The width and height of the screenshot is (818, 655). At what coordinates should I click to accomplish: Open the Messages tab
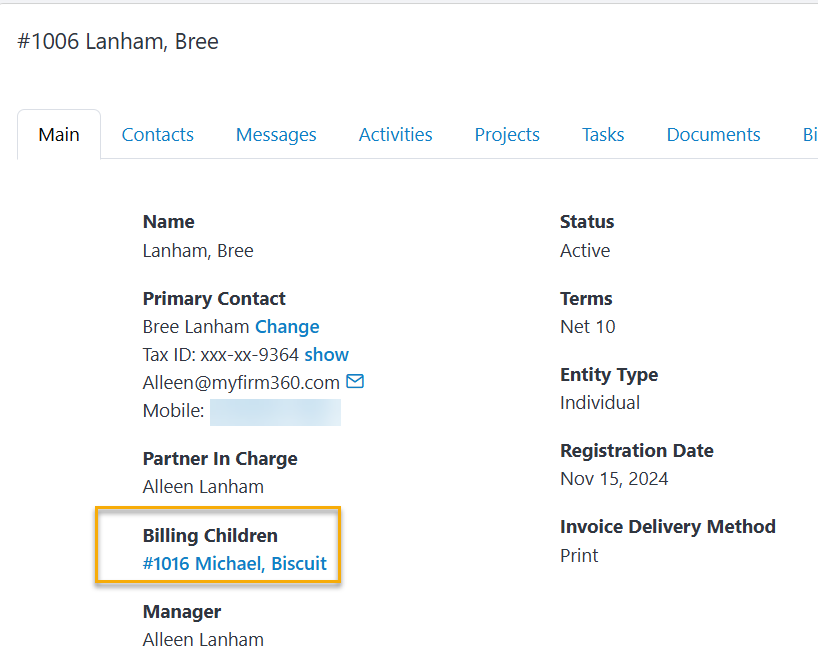[x=276, y=134]
